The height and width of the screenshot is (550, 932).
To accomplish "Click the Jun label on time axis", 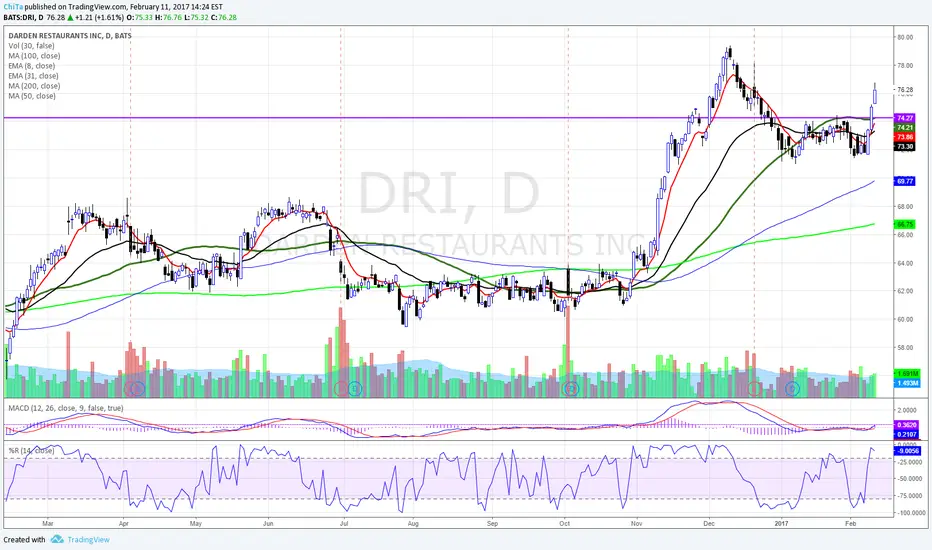I will click(x=268, y=524).
